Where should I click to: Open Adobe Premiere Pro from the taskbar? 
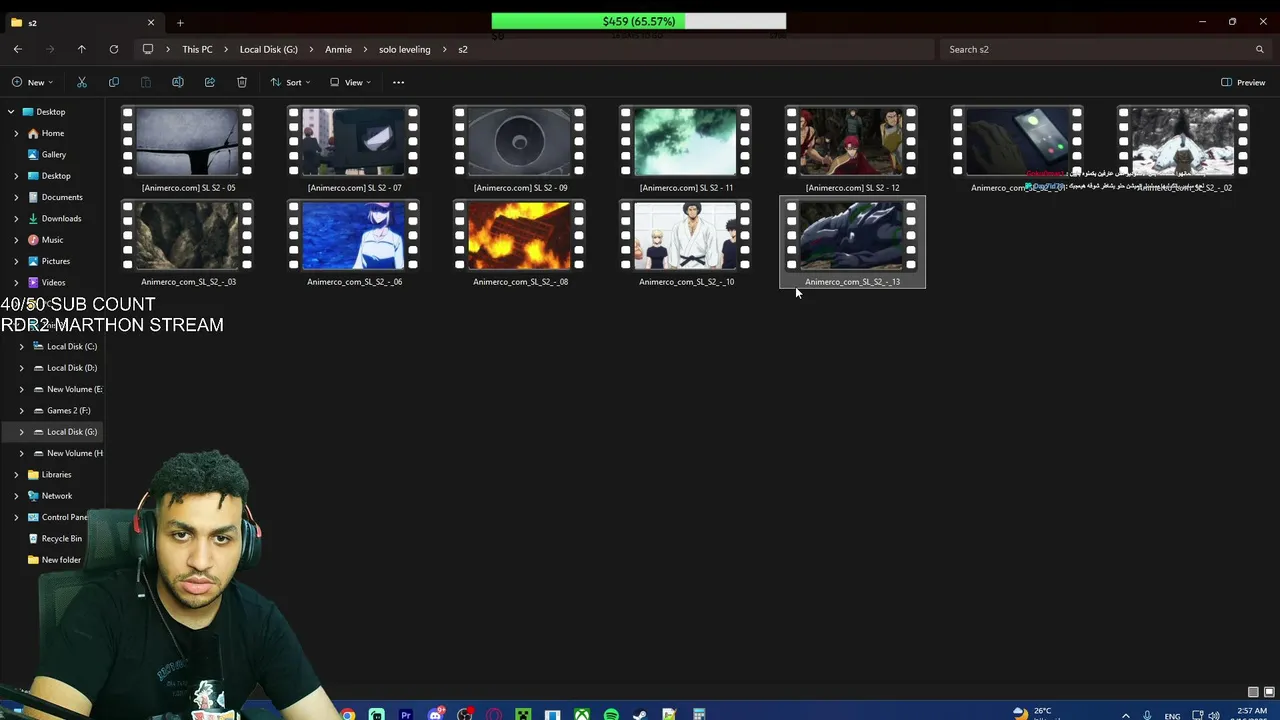pyautogui.click(x=406, y=714)
